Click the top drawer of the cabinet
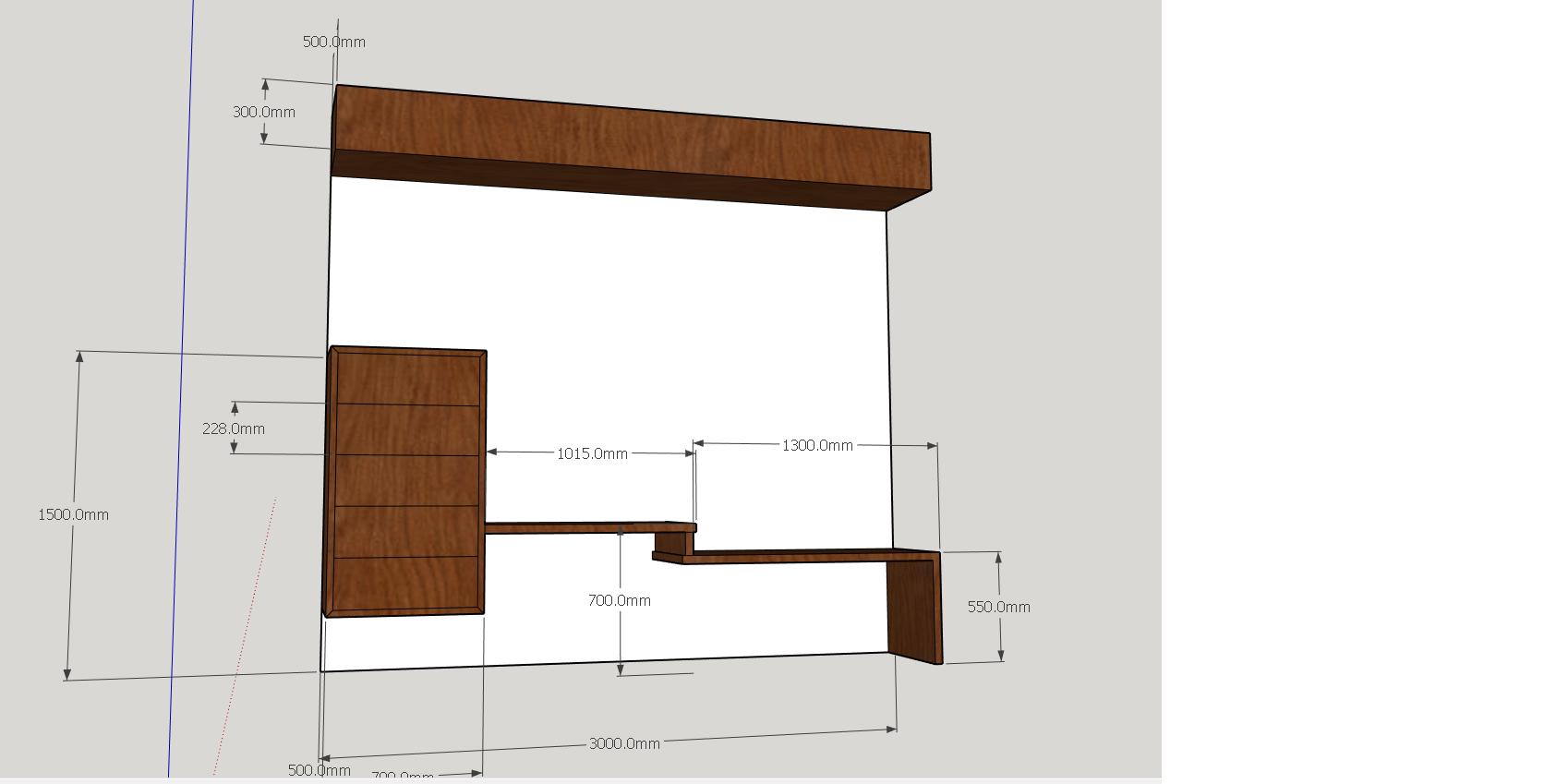This screenshot has height=784, width=1544. coord(408,380)
